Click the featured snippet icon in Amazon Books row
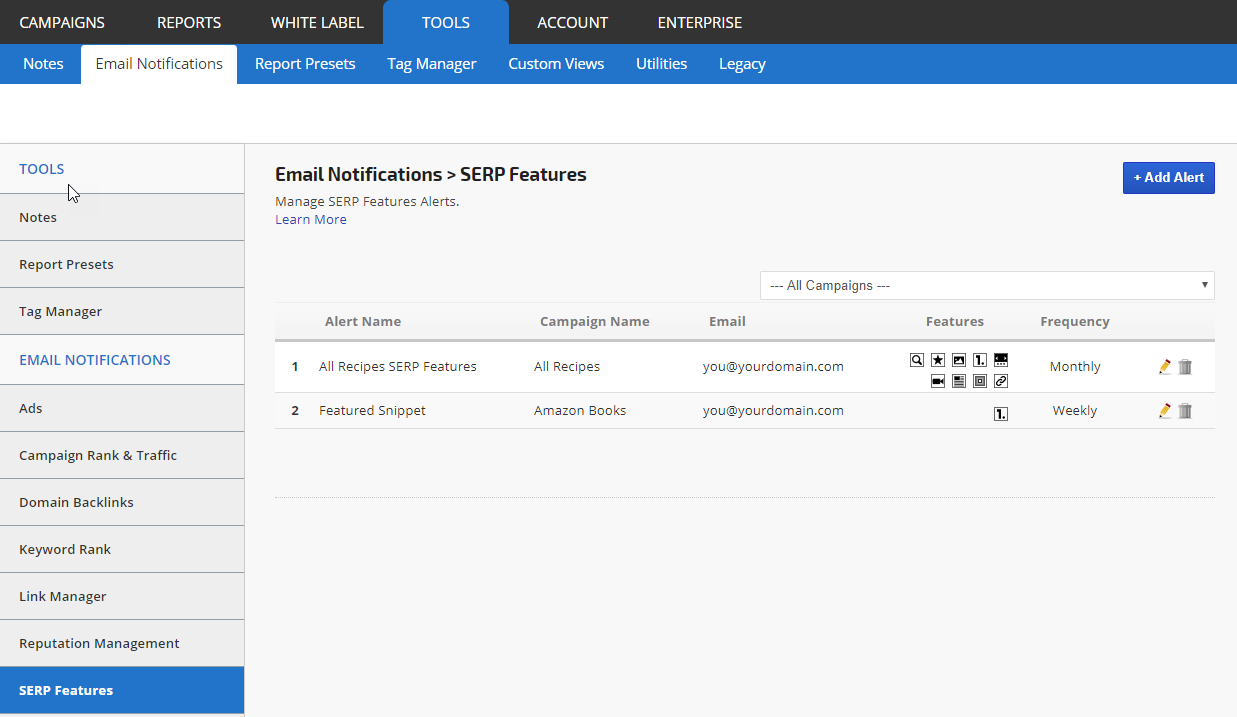The width and height of the screenshot is (1237, 717). click(1001, 413)
